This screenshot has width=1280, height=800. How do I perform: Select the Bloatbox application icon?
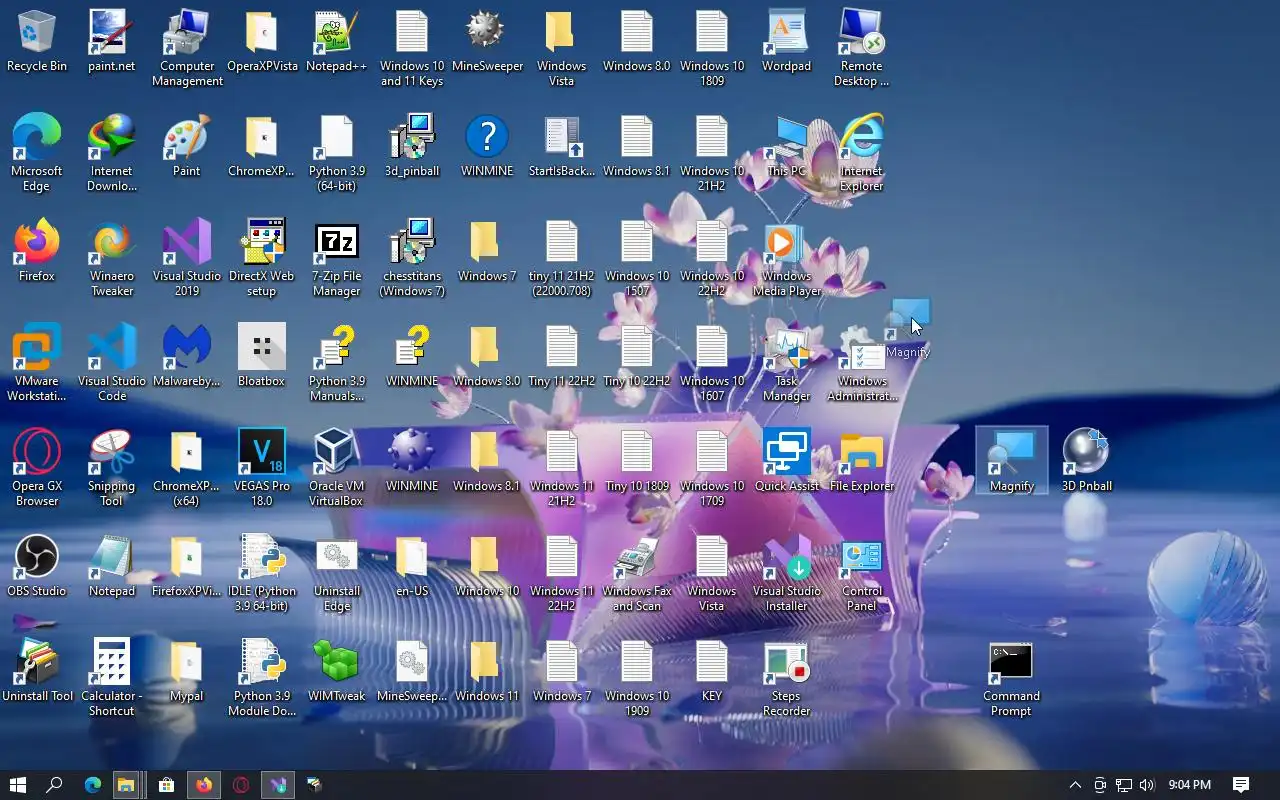tap(262, 357)
